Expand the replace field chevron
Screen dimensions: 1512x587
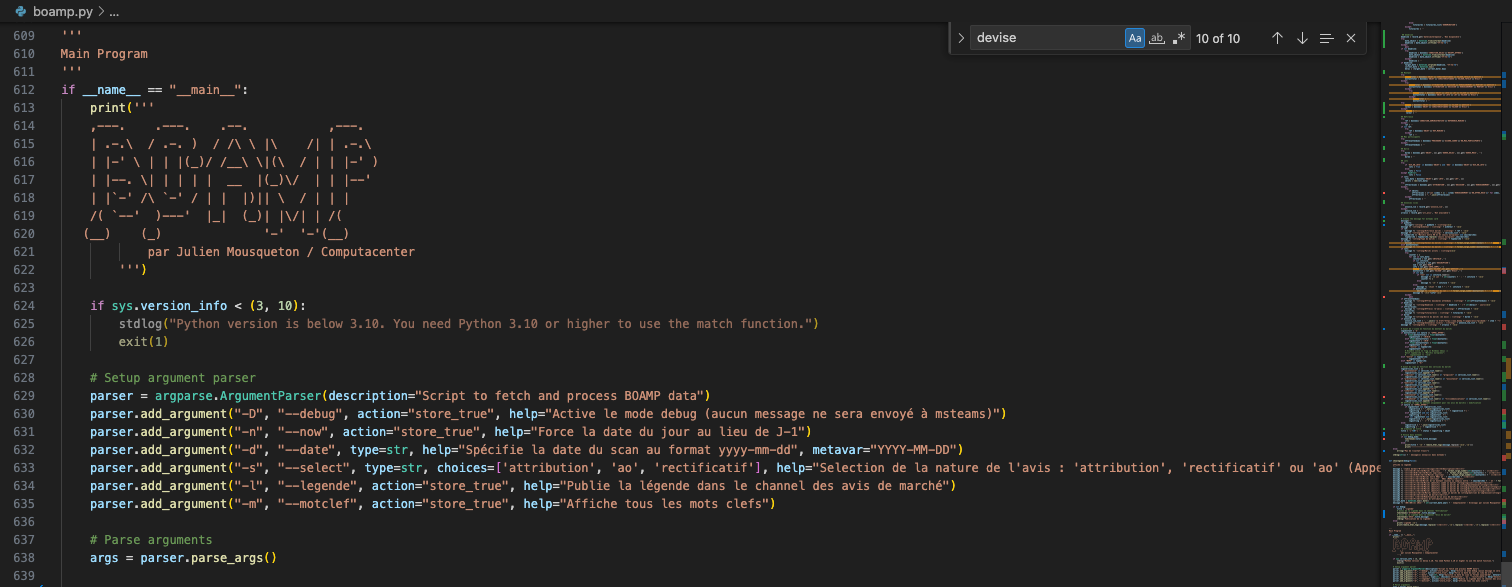point(961,38)
